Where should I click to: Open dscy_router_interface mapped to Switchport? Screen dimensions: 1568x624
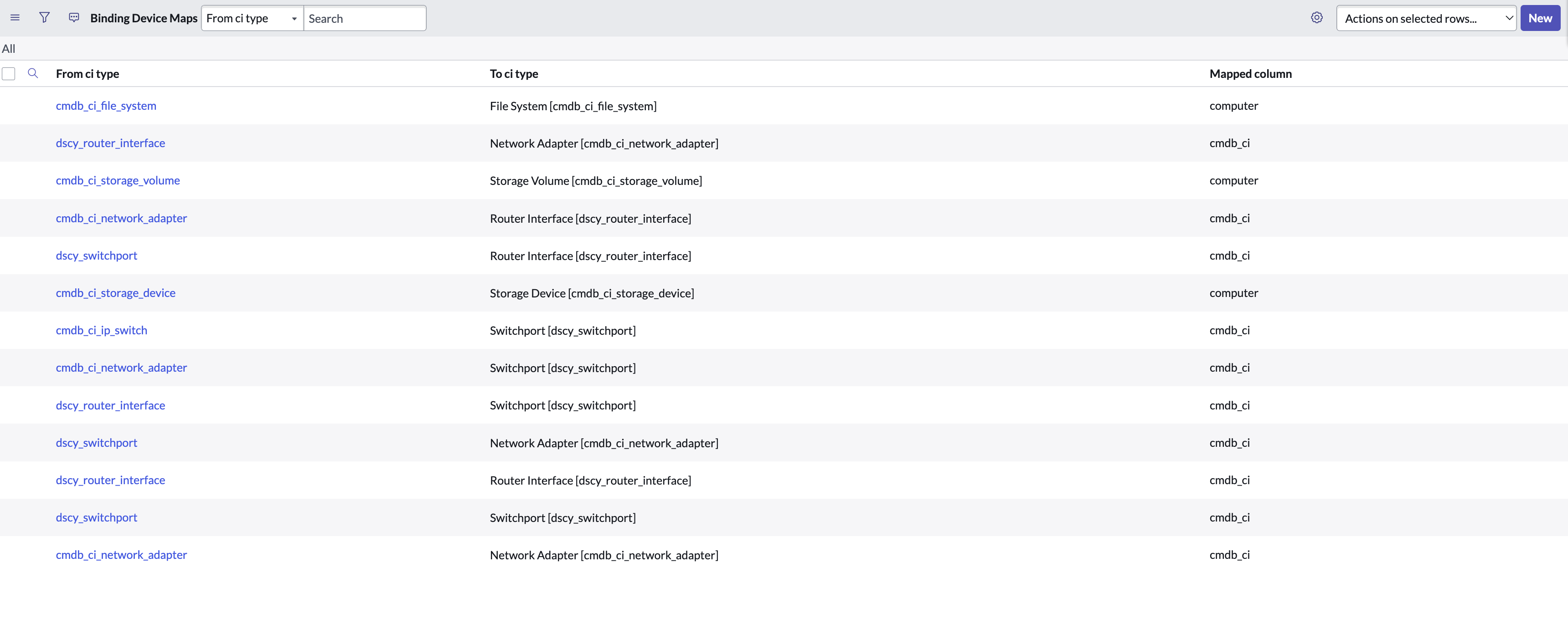click(x=110, y=406)
